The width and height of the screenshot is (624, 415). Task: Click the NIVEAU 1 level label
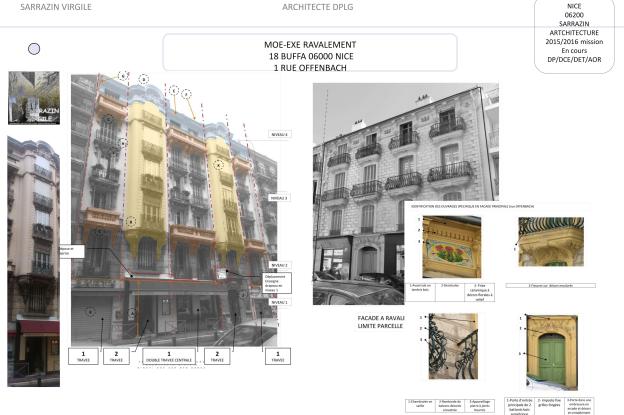[x=279, y=302]
